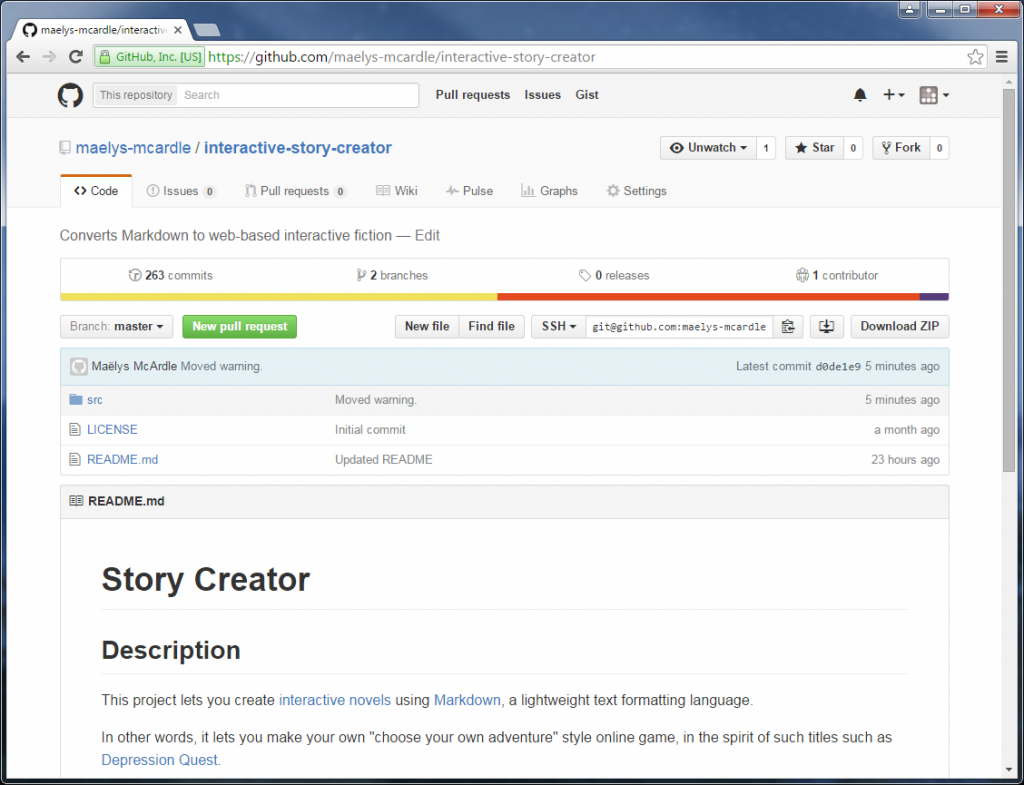The height and width of the screenshot is (785, 1024).
Task: Open the Chrome hamburger menu
Action: tap(1002, 57)
